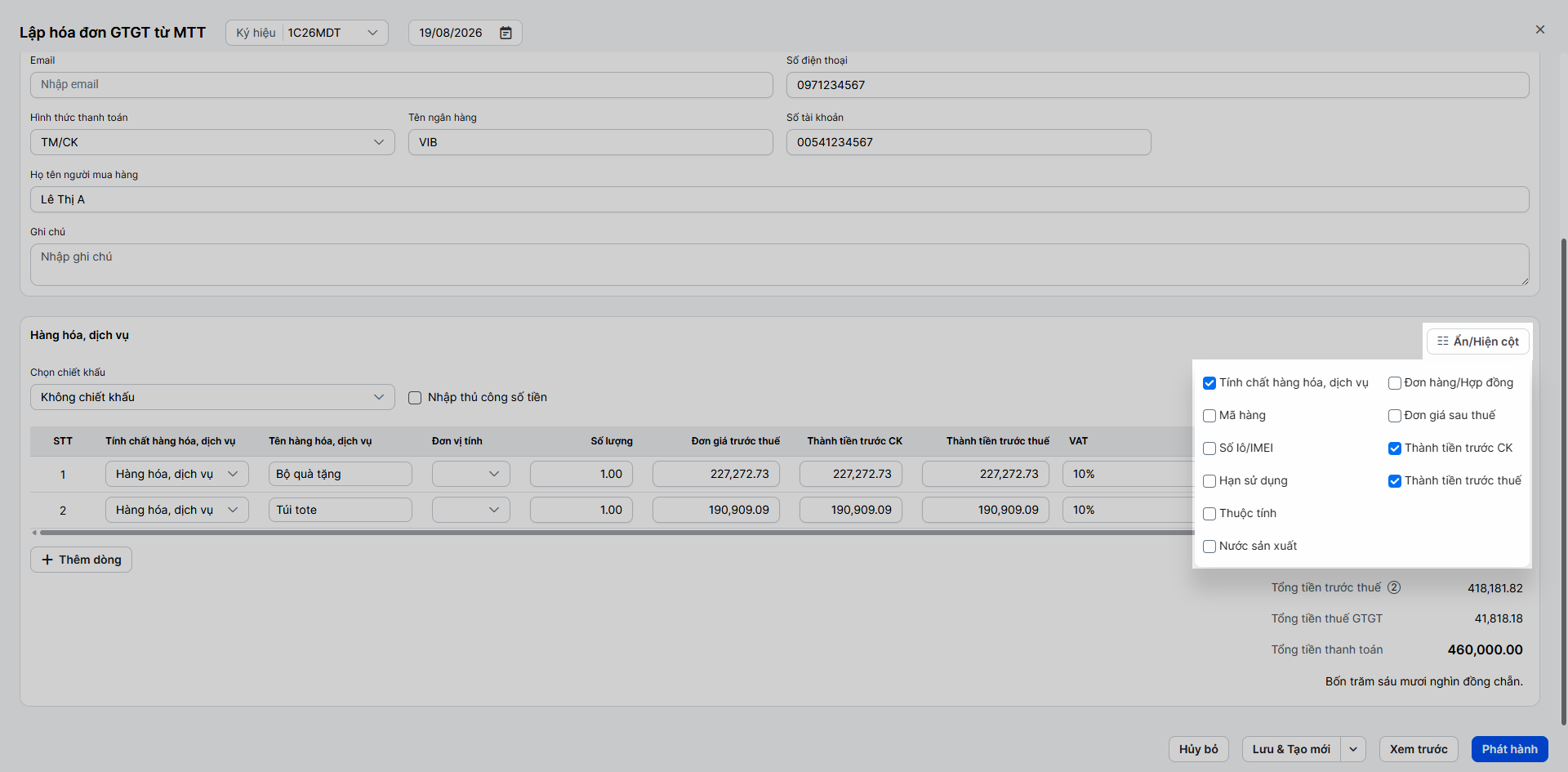
Task: Check the Hạn sử dụng column option
Action: tap(1209, 481)
